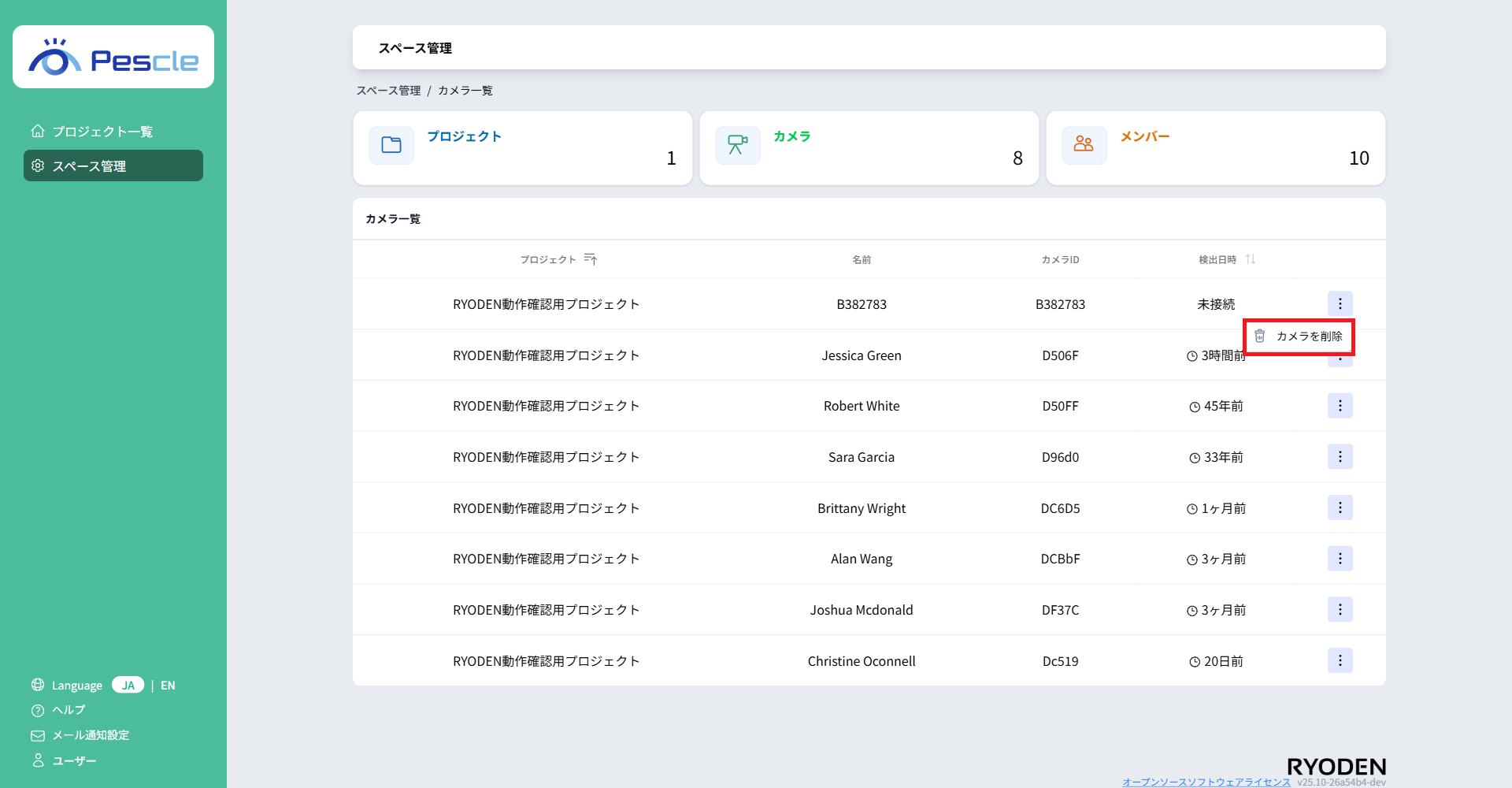Open the three-dot menu for Brittany Wright
This screenshot has width=1512, height=788.
point(1340,508)
